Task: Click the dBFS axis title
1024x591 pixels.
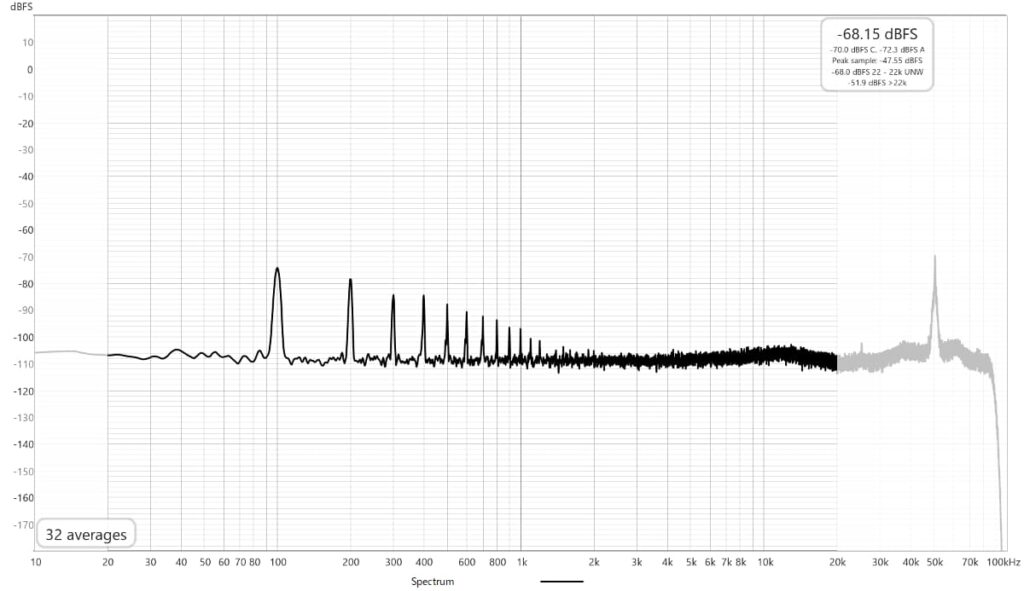Action: click(x=23, y=6)
